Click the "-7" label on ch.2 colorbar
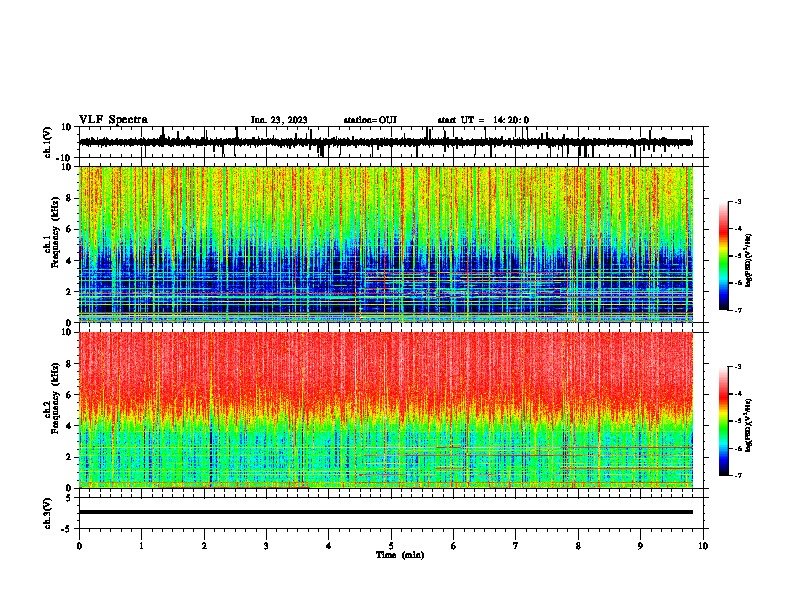Viewport: 792px width, 612px height. 738,476
